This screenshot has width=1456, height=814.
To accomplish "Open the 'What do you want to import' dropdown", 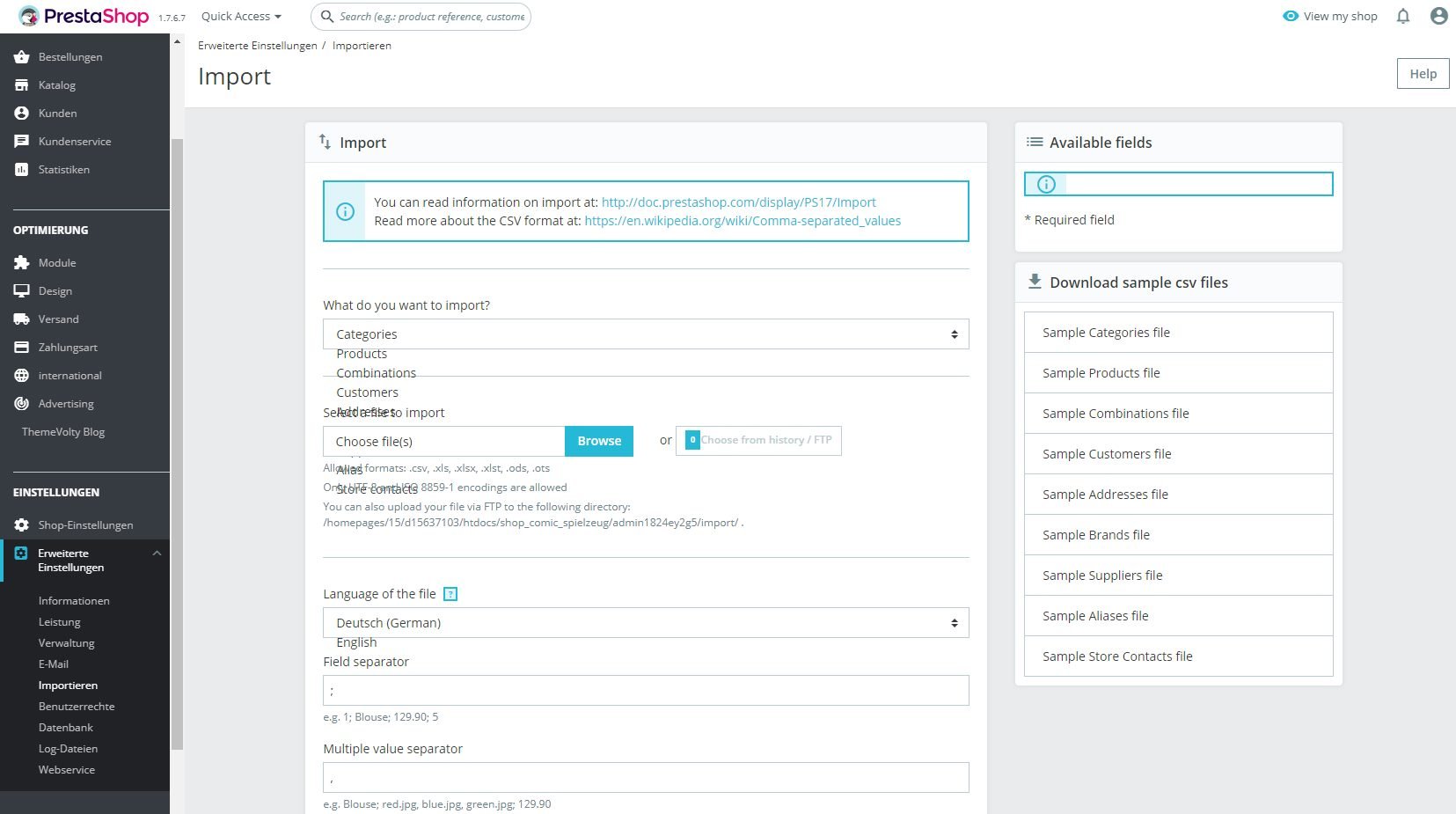I will [x=646, y=334].
